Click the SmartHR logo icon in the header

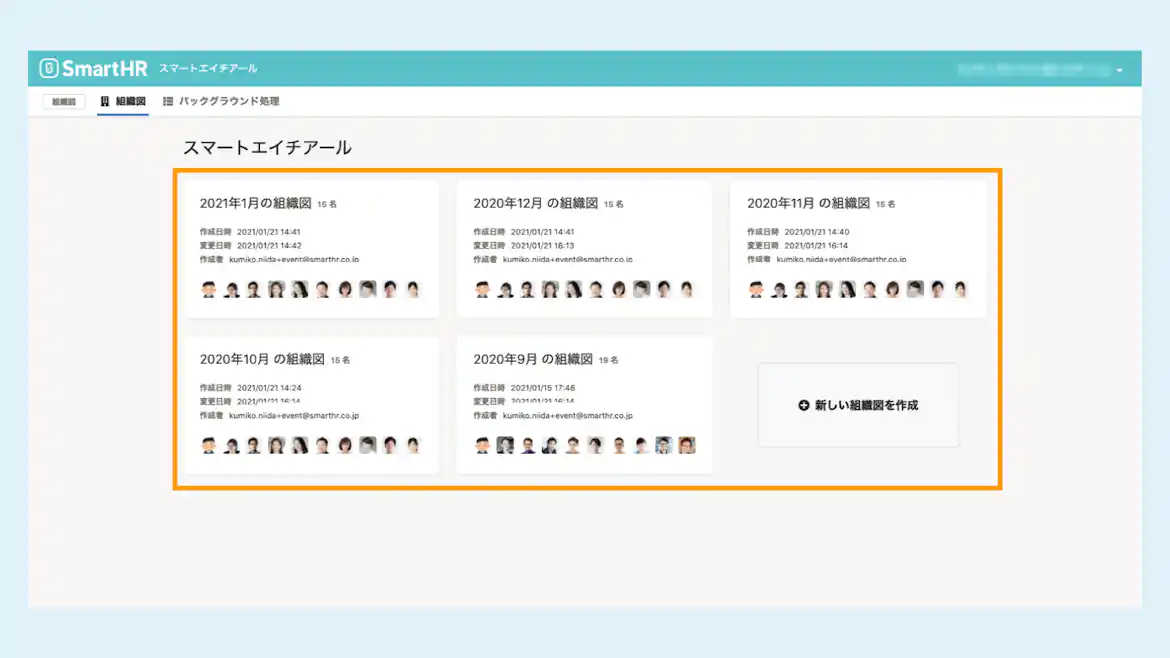48,67
